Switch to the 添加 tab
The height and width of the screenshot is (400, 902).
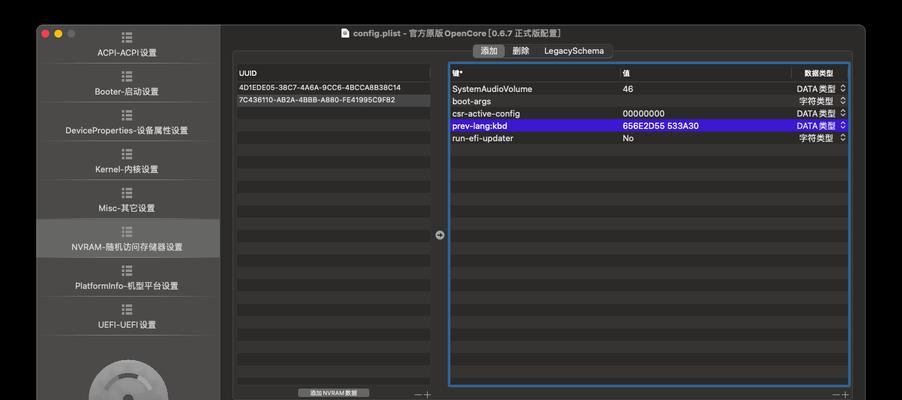click(x=489, y=51)
